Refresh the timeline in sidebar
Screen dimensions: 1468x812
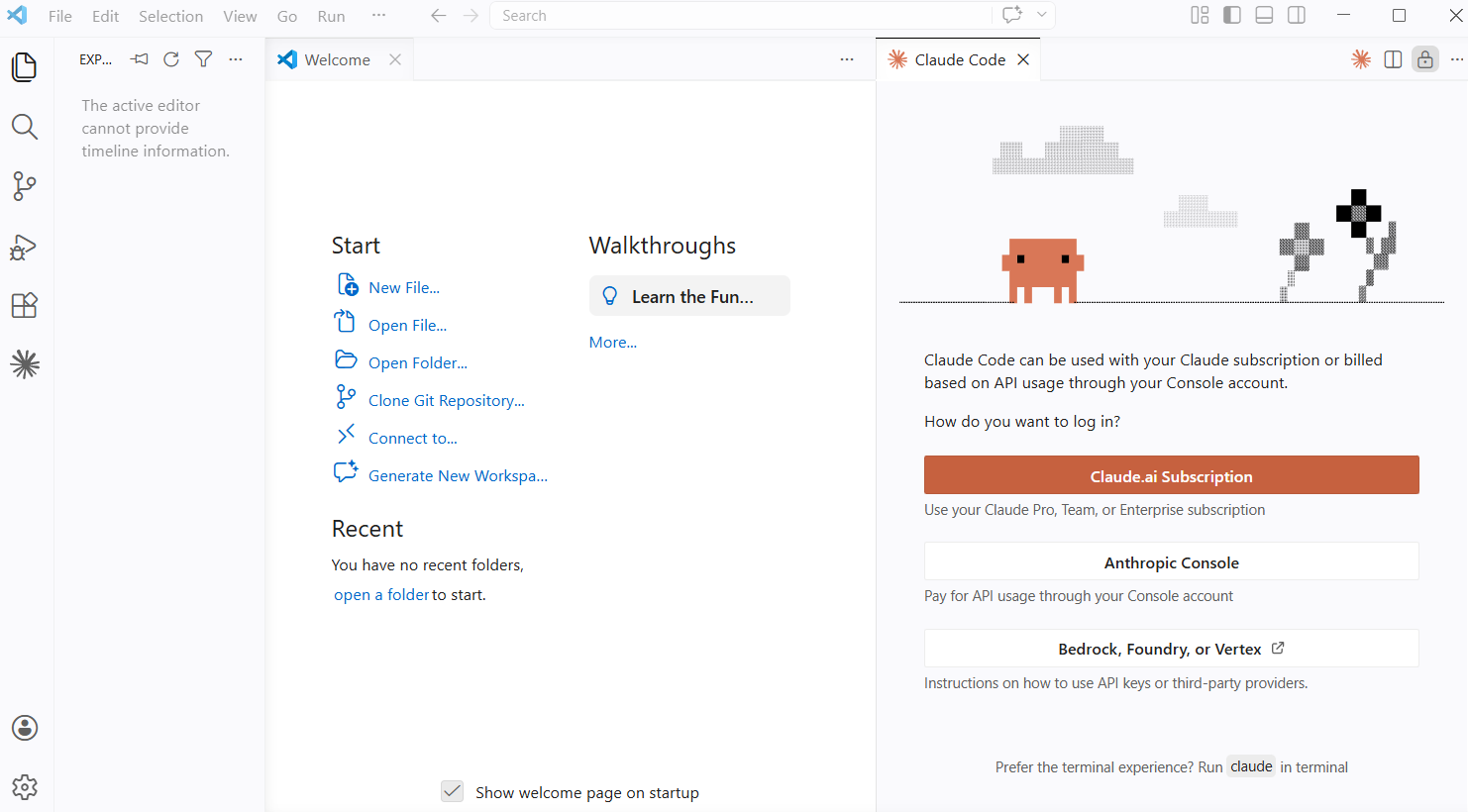(x=171, y=59)
